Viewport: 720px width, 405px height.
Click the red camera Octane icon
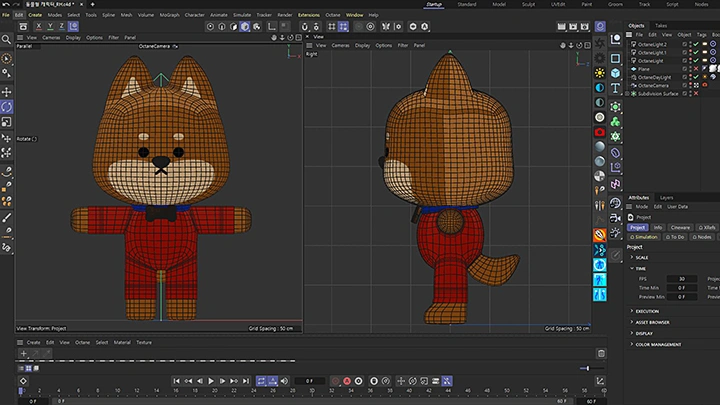[600, 132]
